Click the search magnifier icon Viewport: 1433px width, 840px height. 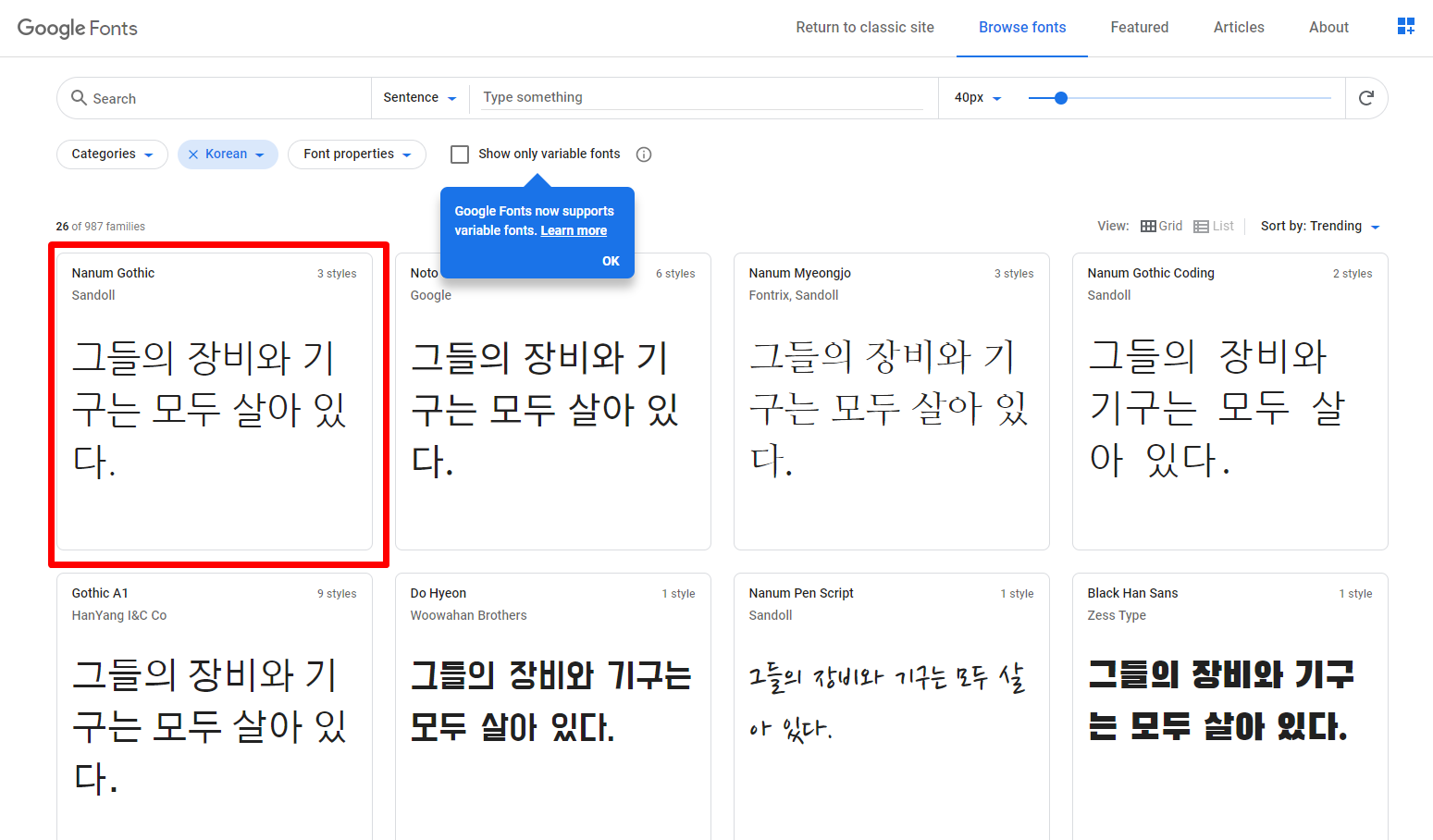click(x=80, y=97)
